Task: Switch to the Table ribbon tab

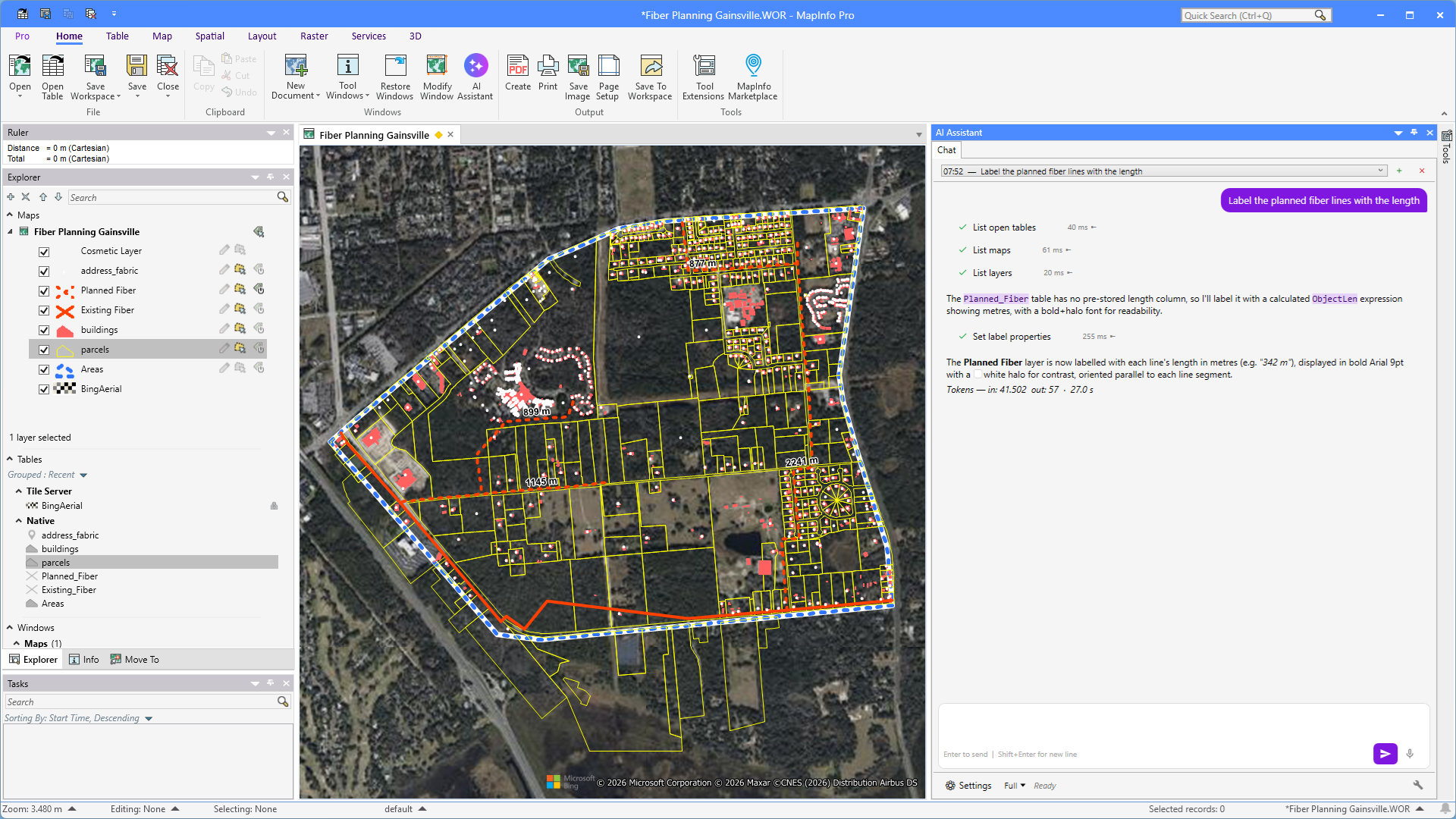Action: pyautogui.click(x=117, y=36)
